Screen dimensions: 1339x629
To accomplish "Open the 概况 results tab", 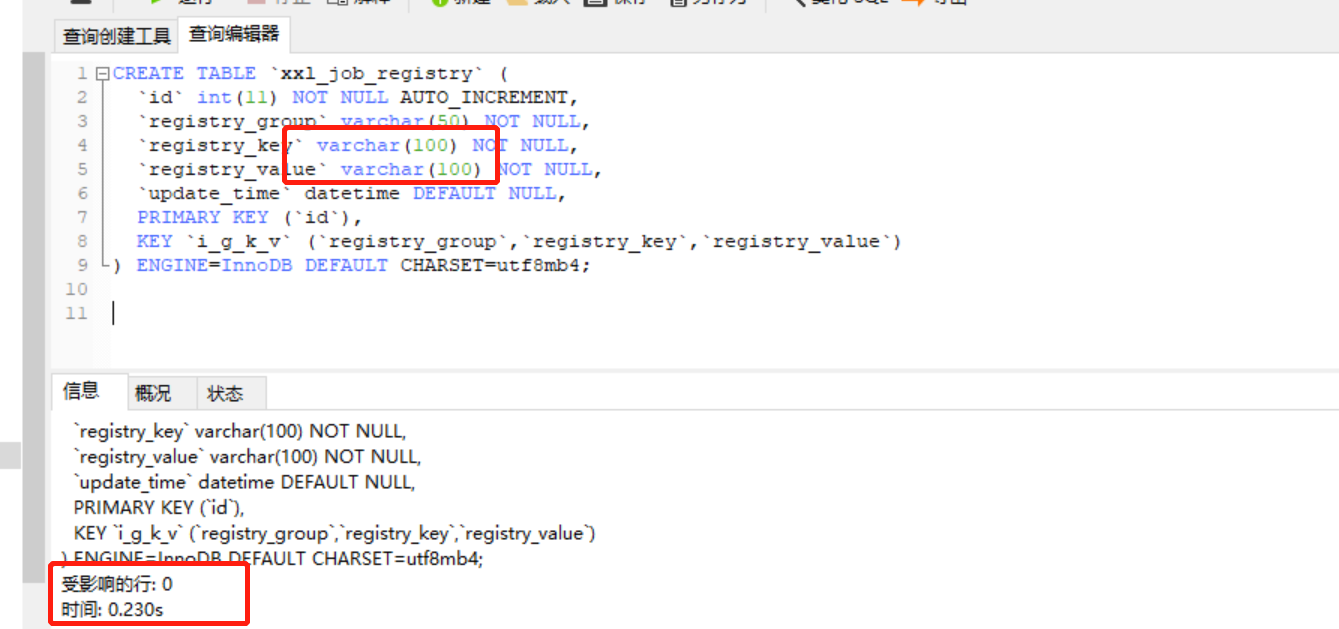I will tap(153, 393).
